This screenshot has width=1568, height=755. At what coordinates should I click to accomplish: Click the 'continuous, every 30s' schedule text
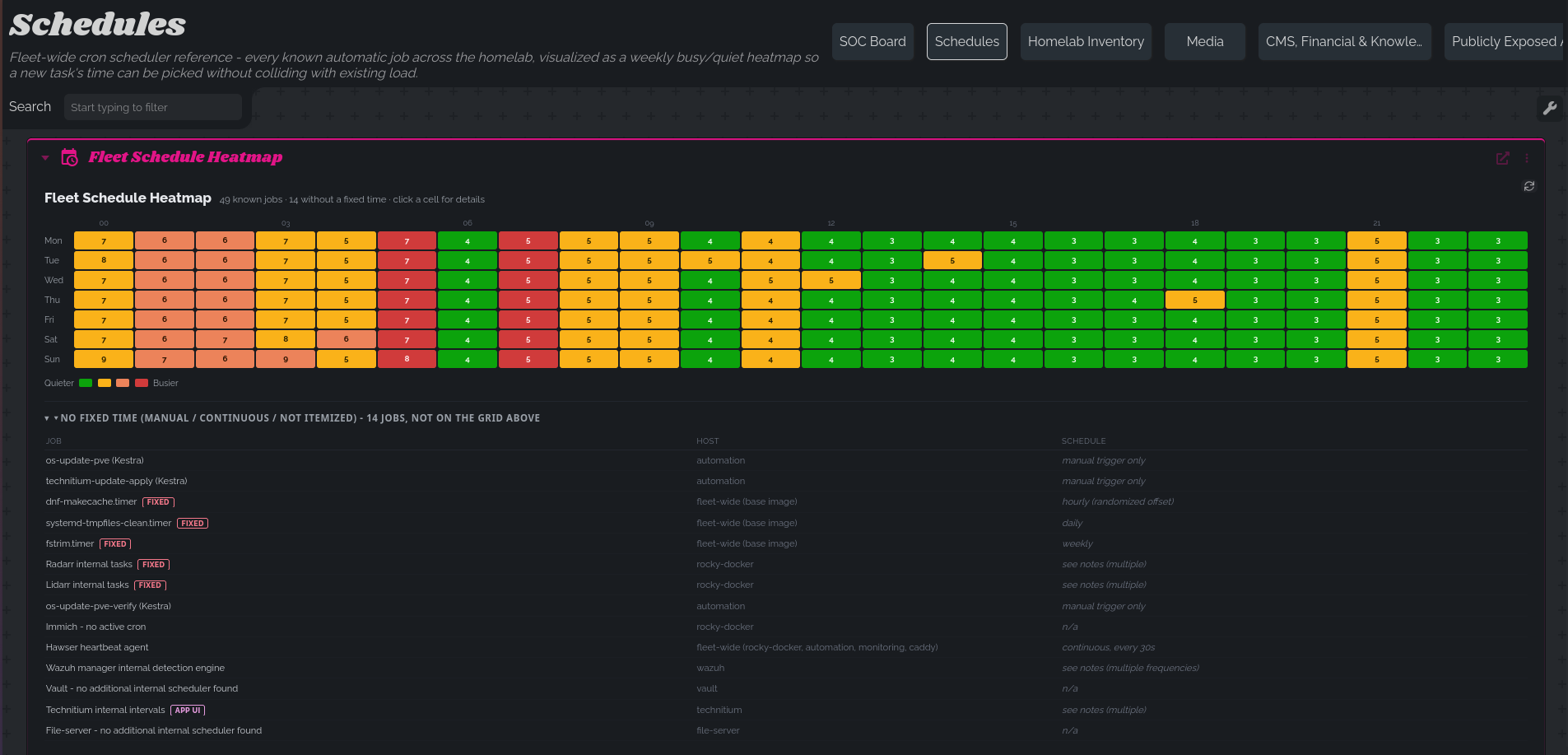tap(1108, 647)
